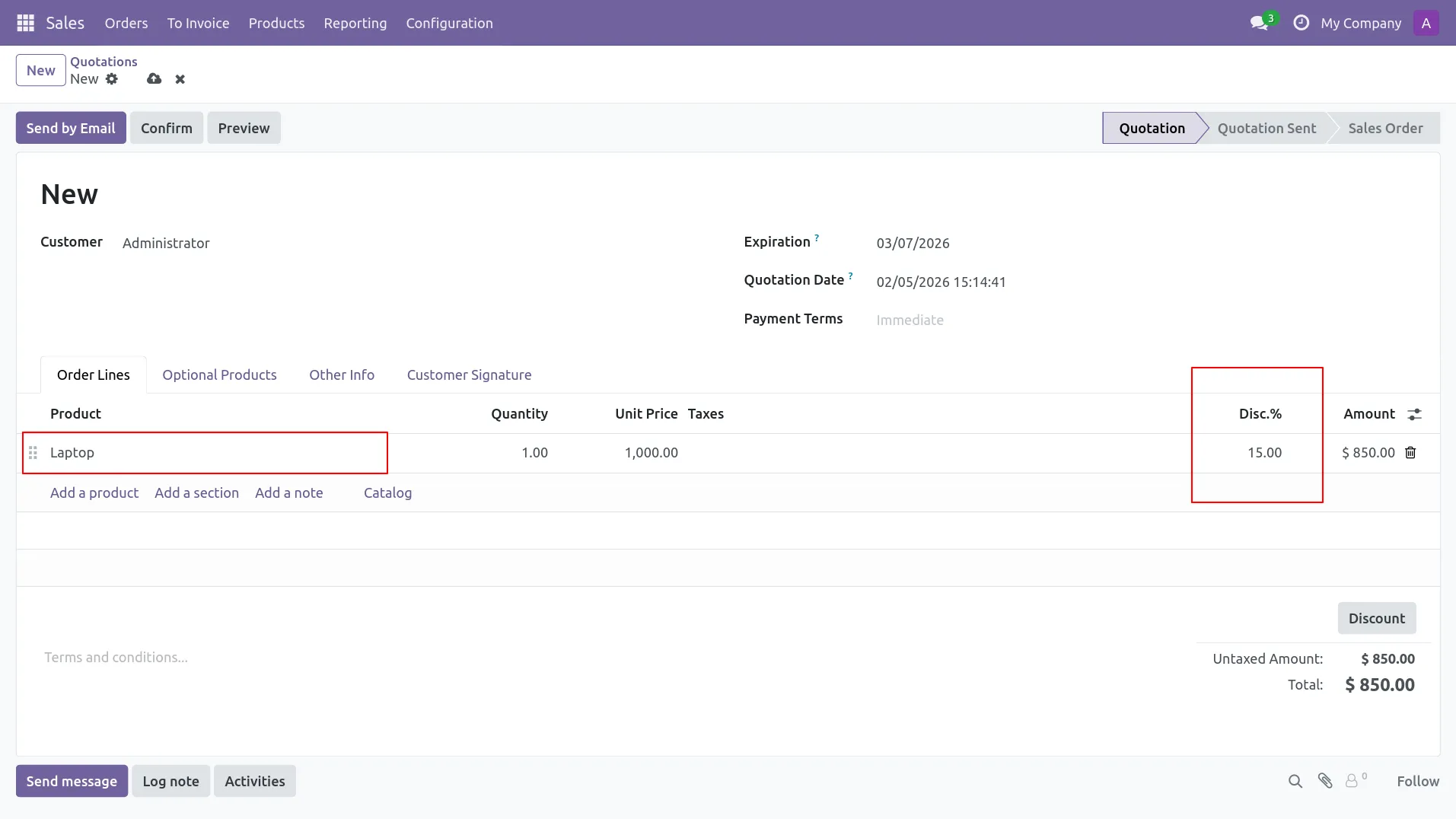Open the user avatar menu
The width and height of the screenshot is (1456, 819).
point(1426,23)
